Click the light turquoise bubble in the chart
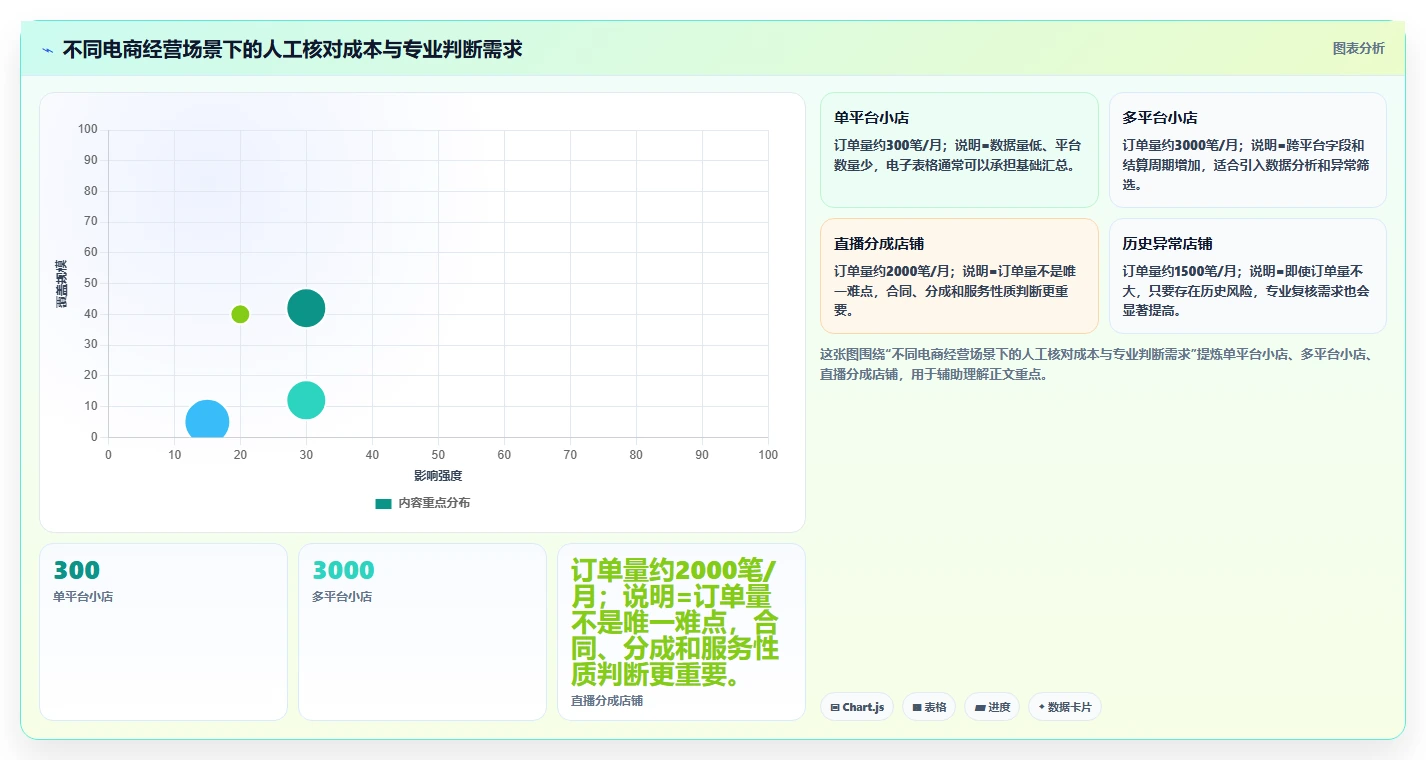This screenshot has width=1426, height=760. [306, 400]
